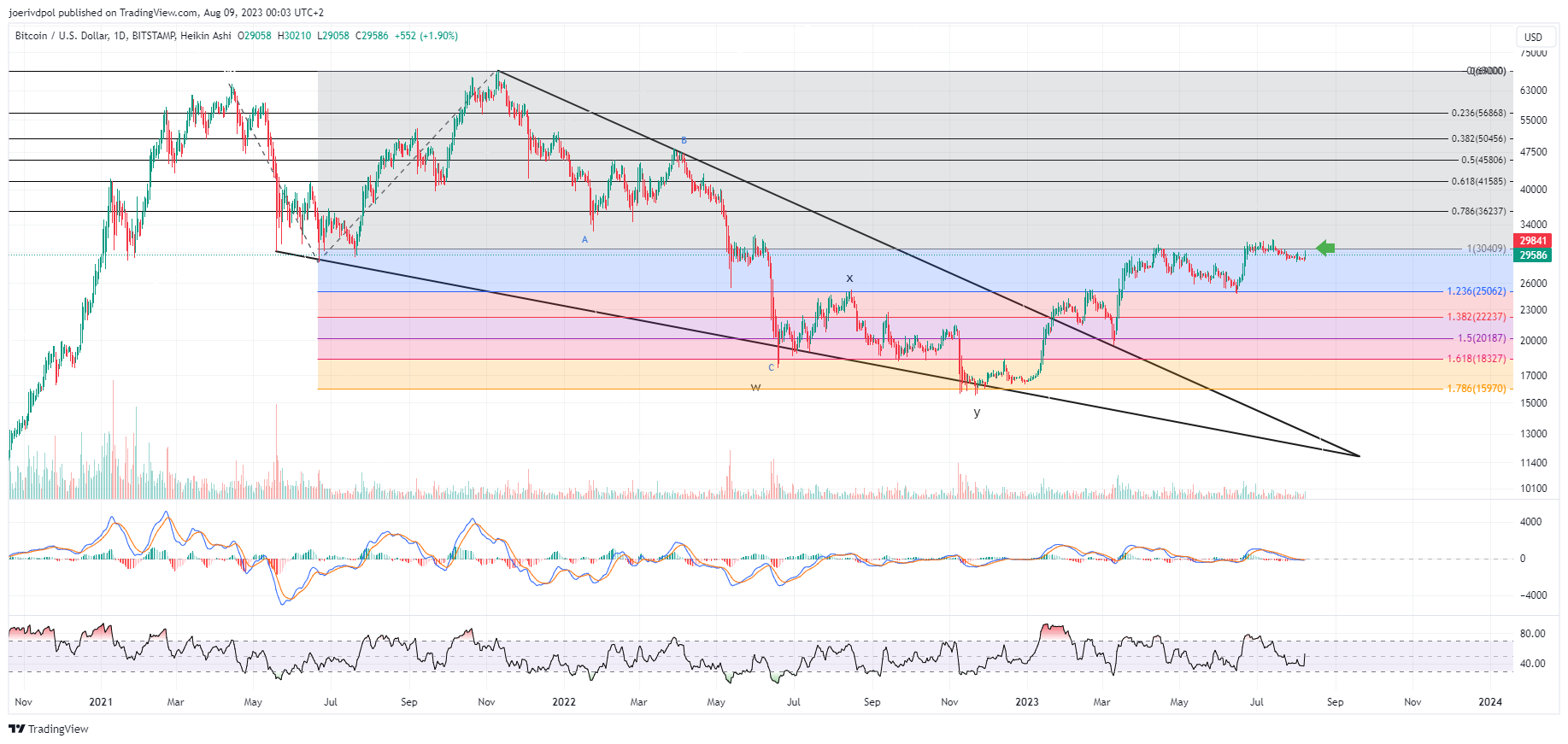The image size is (1568, 744).
Task: Click the 40.00 label on the RSI scale
Action: click(1533, 664)
